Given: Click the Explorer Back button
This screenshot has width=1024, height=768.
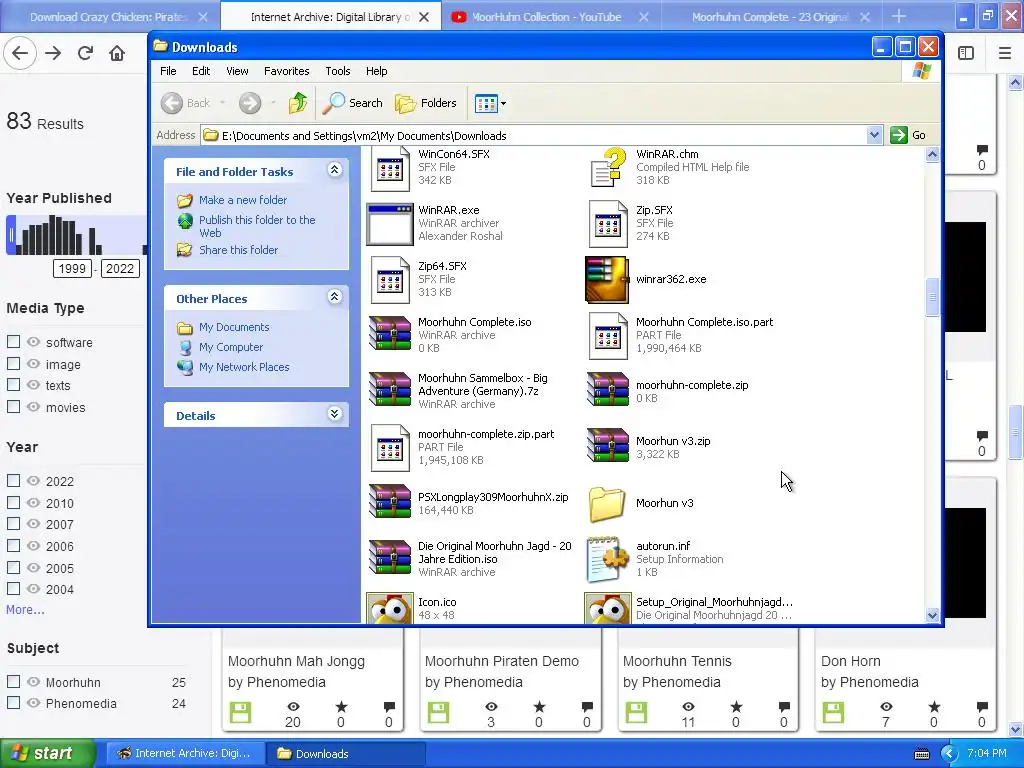Looking at the screenshot, I should click(x=186, y=103).
